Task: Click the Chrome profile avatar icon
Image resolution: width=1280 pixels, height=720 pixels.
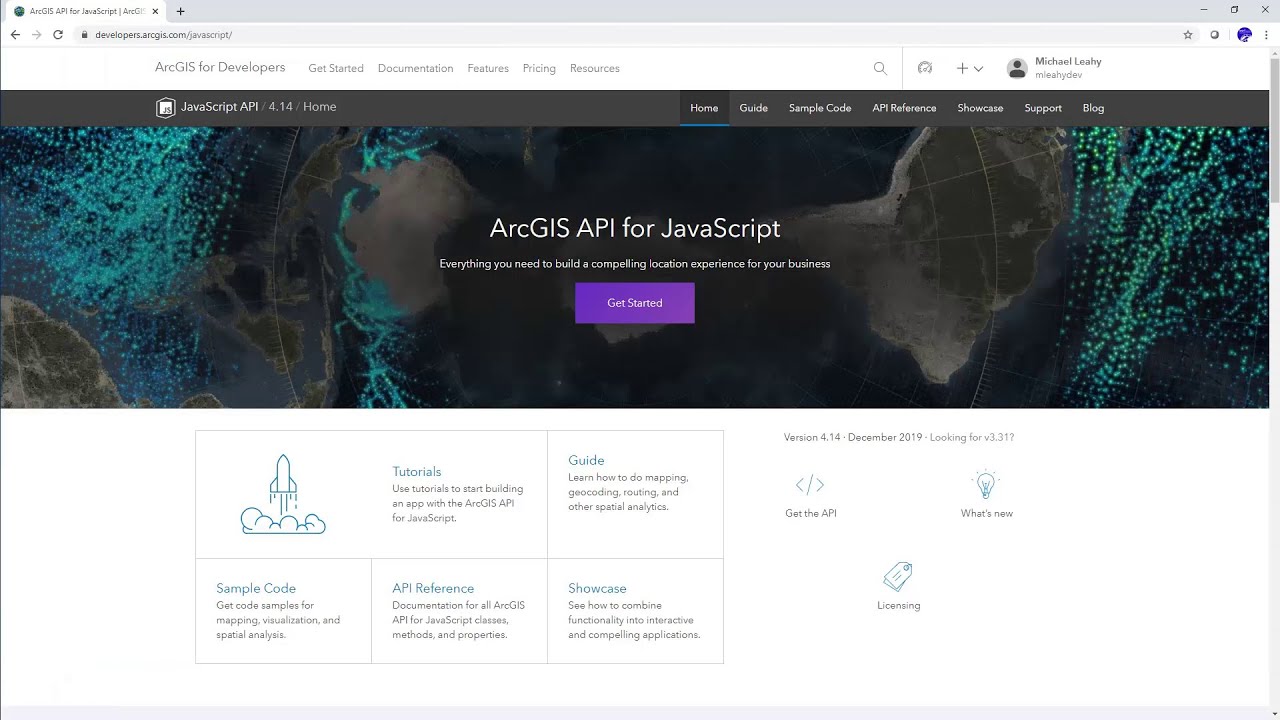Action: (1244, 34)
